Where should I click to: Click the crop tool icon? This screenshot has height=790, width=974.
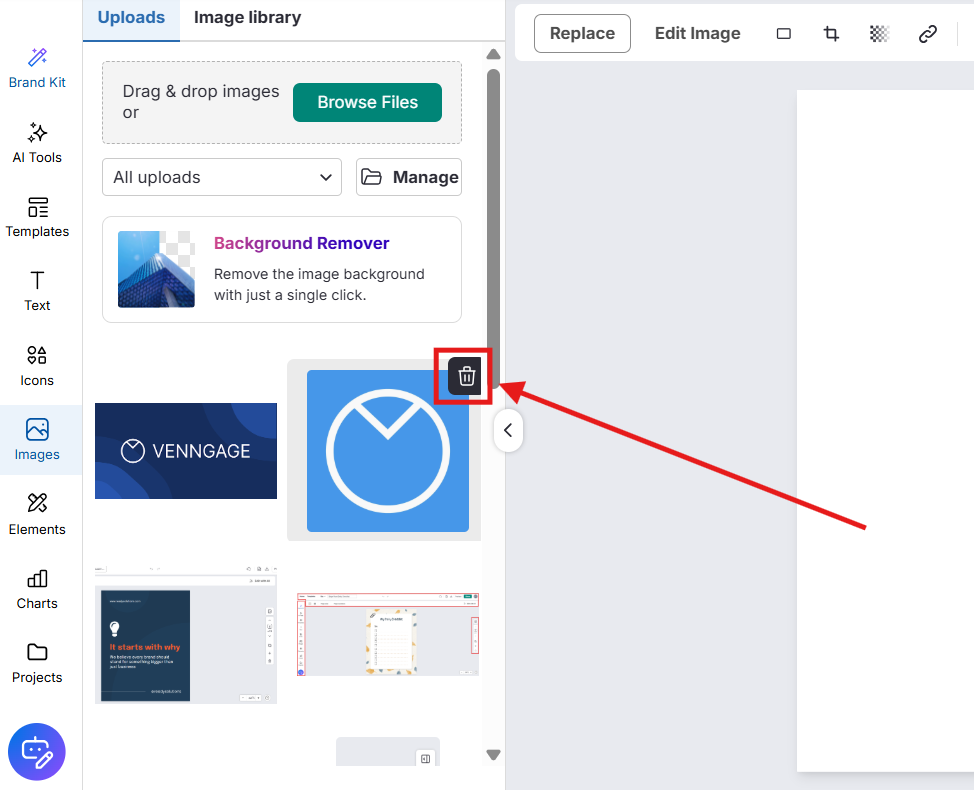coord(831,34)
